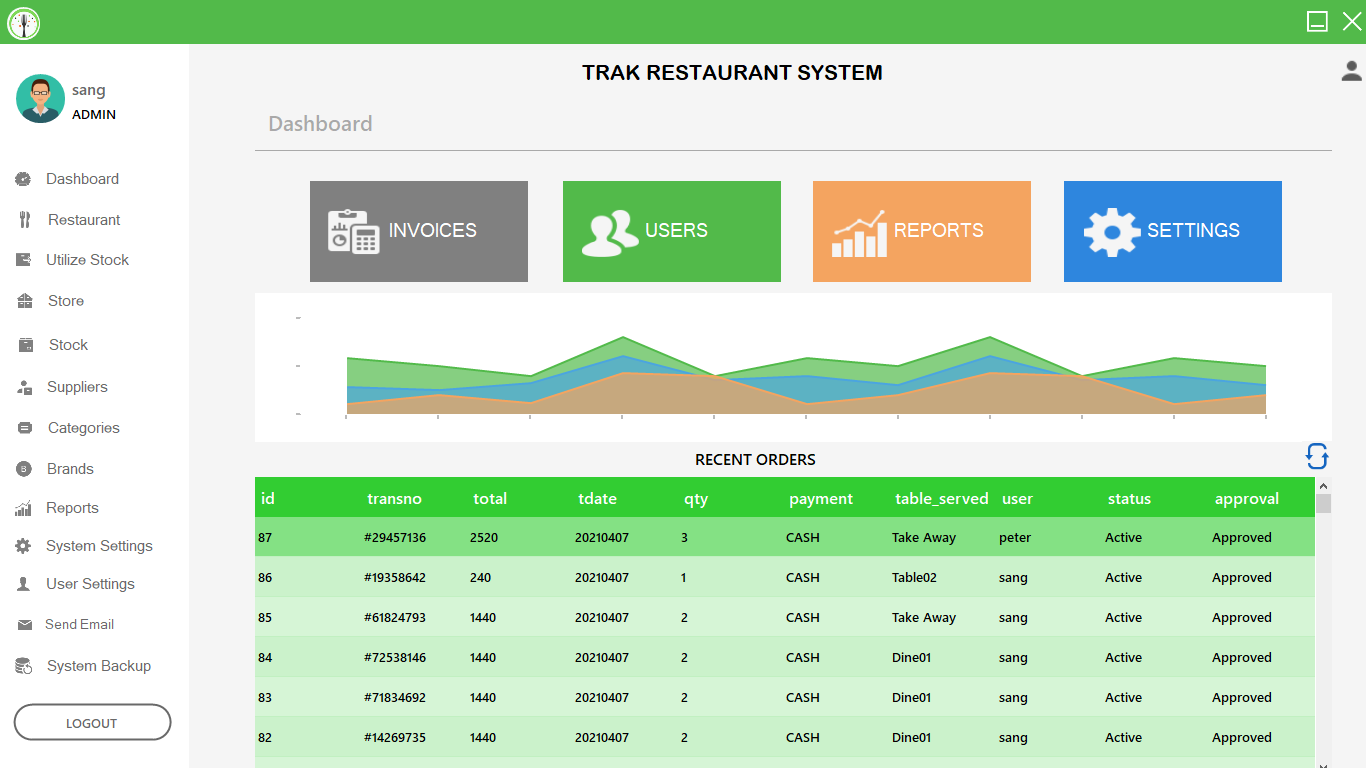This screenshot has width=1366, height=768.
Task: Open the green USERS tile
Action: pos(671,231)
